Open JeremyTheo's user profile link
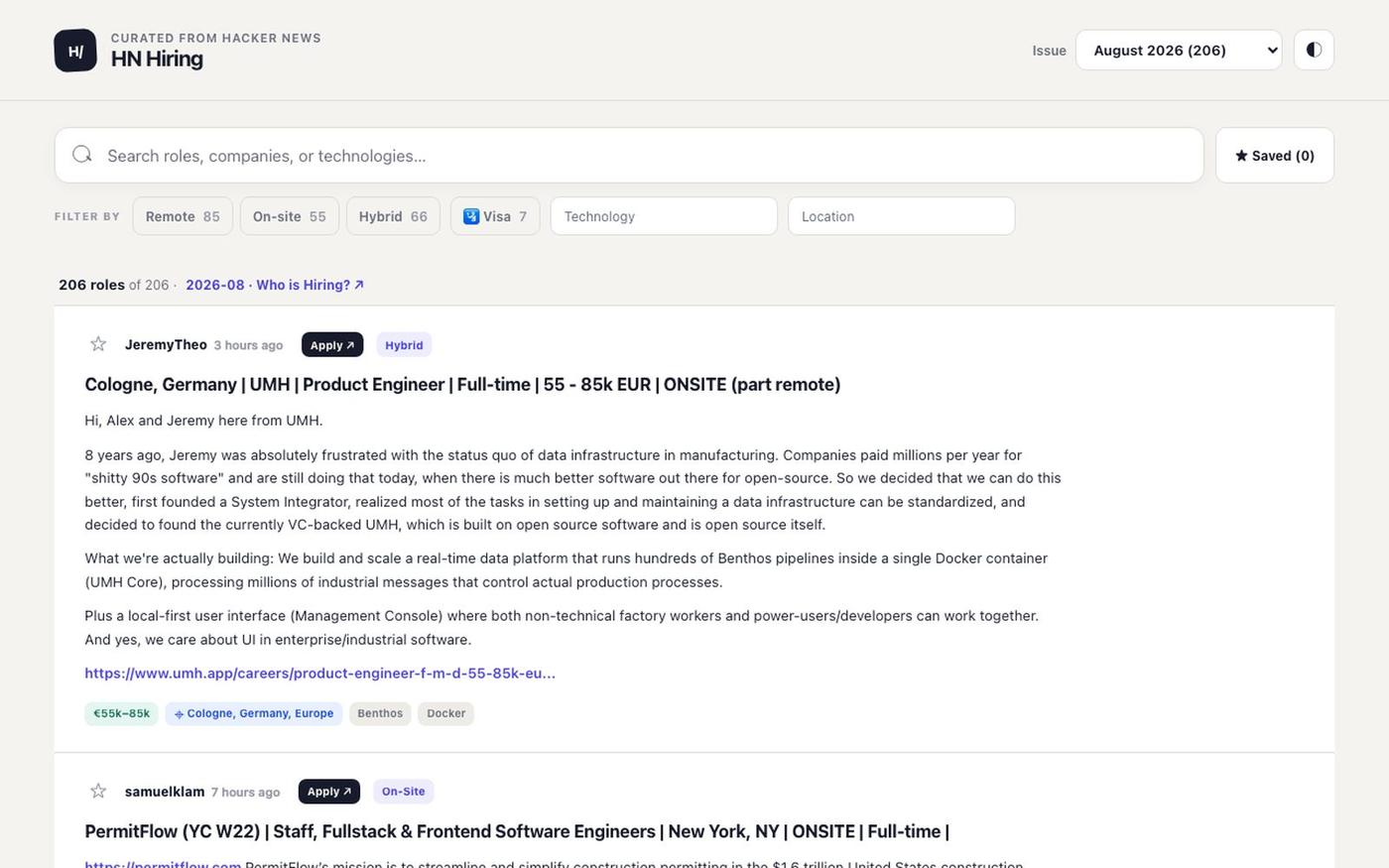Viewport: 1389px width, 868px height. click(166, 345)
